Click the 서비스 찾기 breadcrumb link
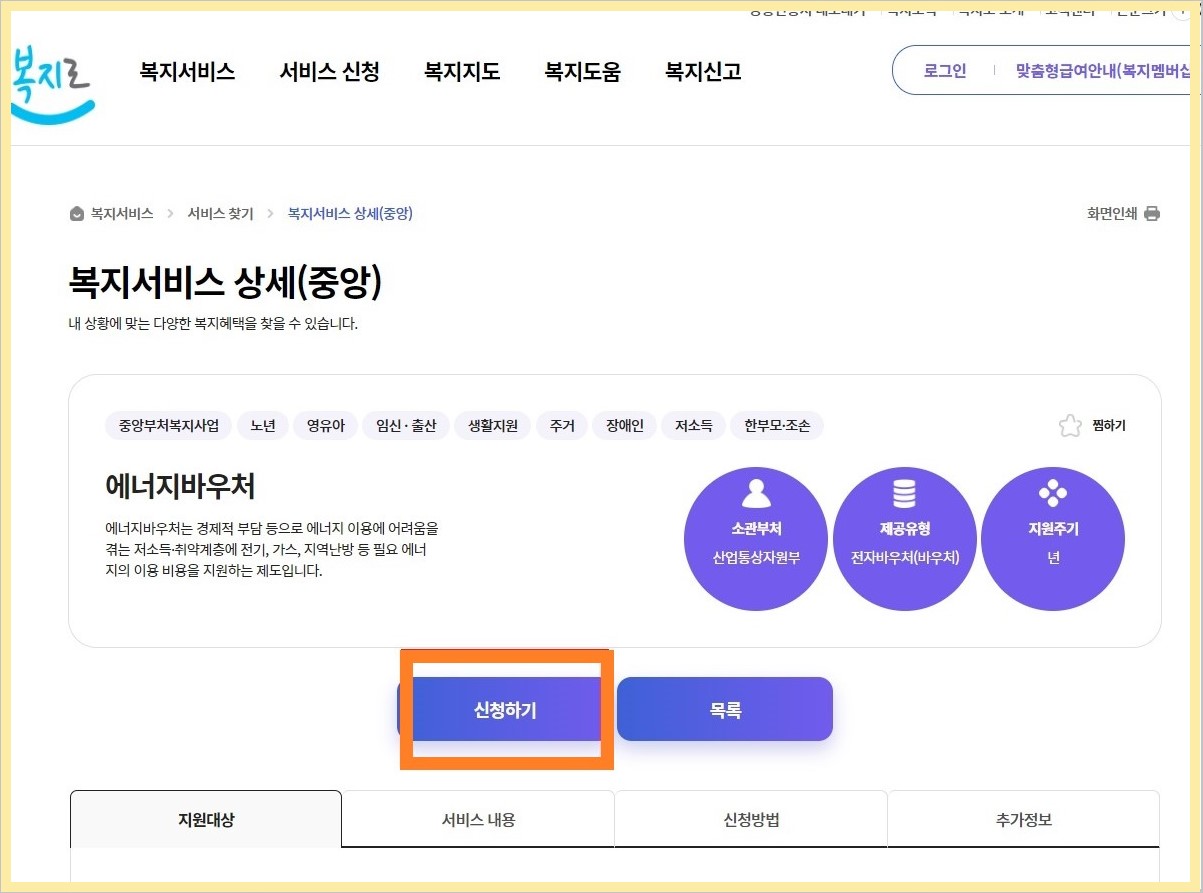The image size is (1203, 893). pos(219,212)
